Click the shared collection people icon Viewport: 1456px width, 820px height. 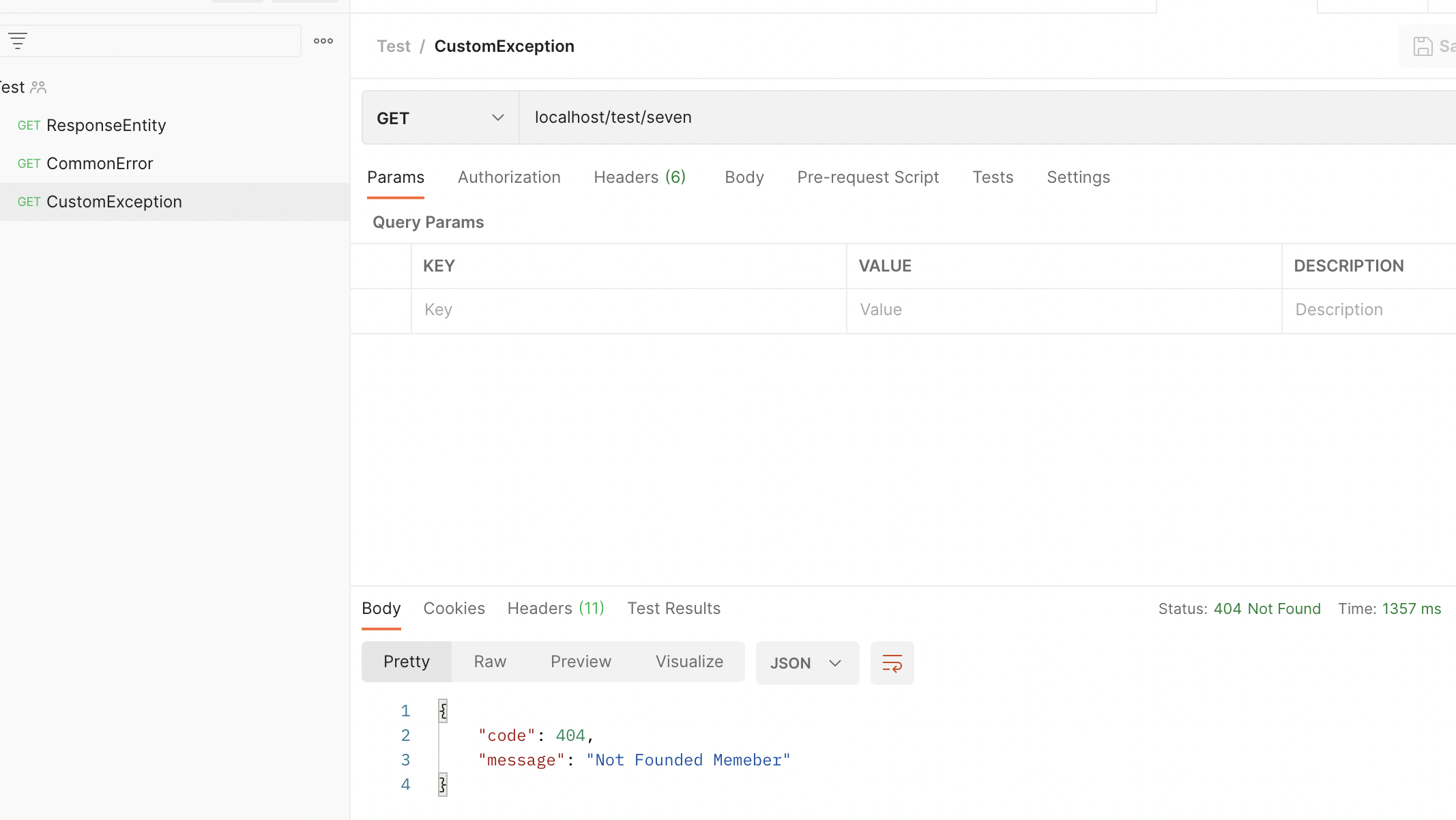[x=38, y=87]
